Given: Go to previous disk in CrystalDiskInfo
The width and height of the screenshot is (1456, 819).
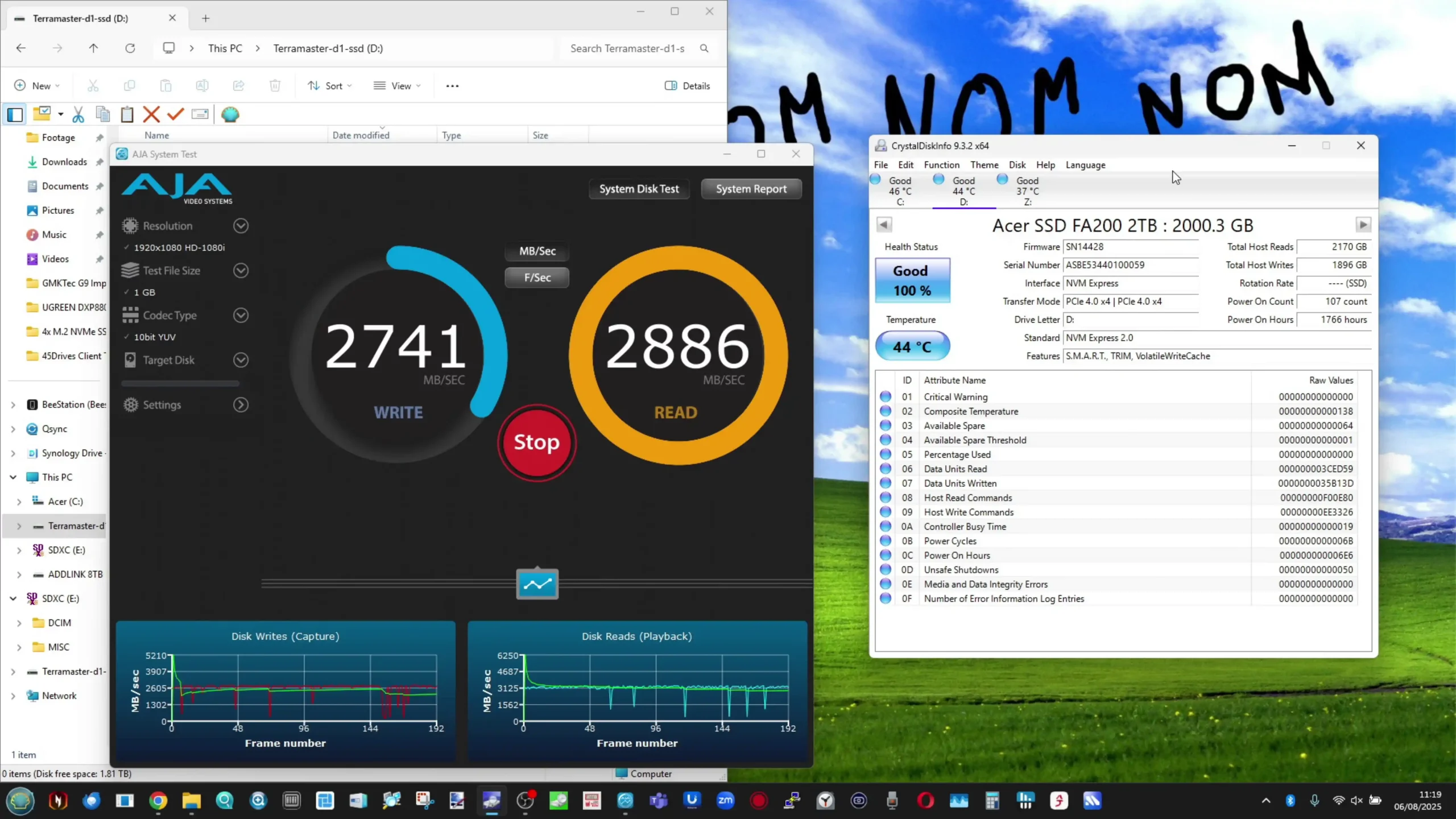Looking at the screenshot, I should point(883,225).
